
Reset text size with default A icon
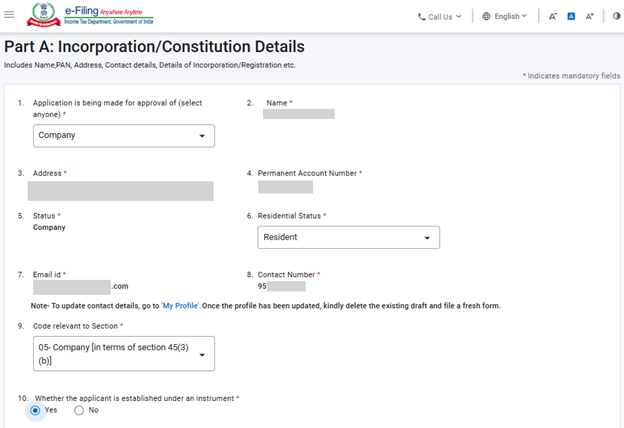click(571, 16)
